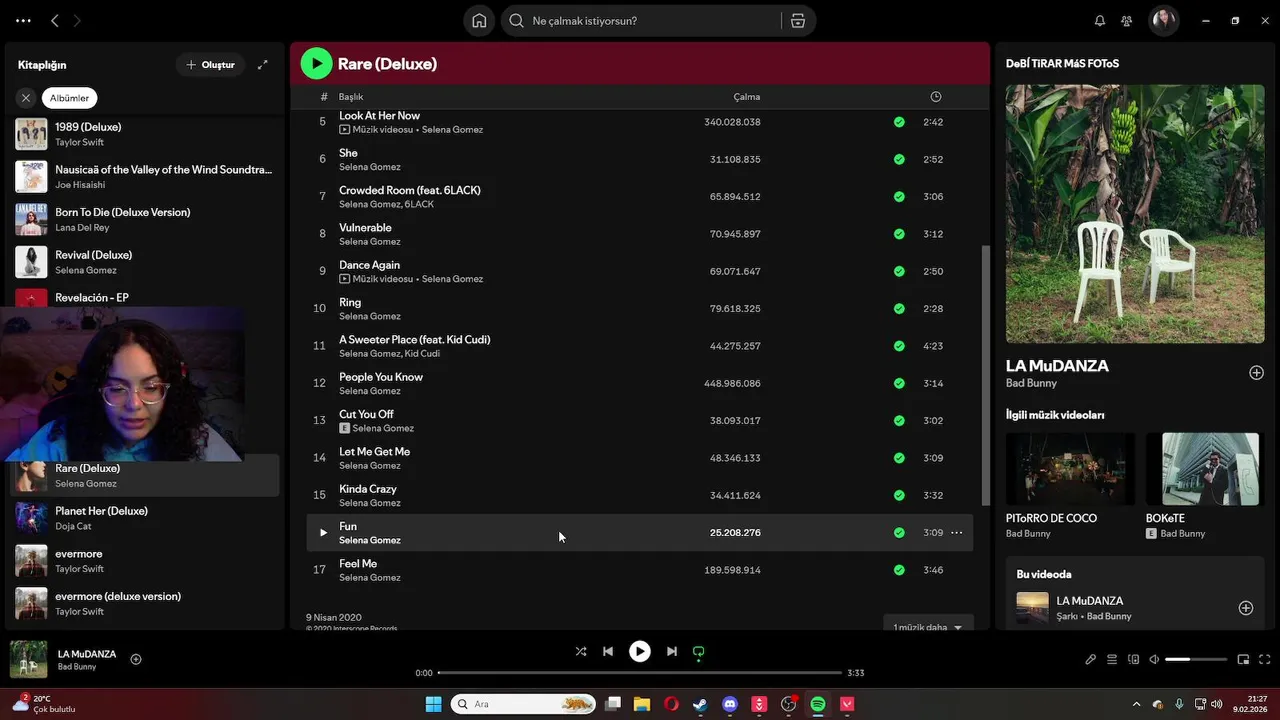Click the Oluştur create button
The image size is (1280, 720).
[x=211, y=65]
